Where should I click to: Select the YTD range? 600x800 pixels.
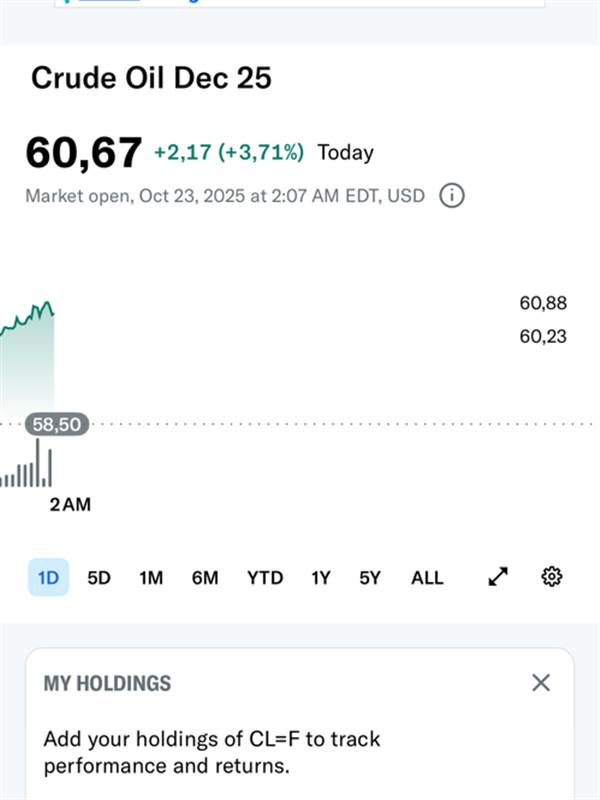click(x=265, y=578)
